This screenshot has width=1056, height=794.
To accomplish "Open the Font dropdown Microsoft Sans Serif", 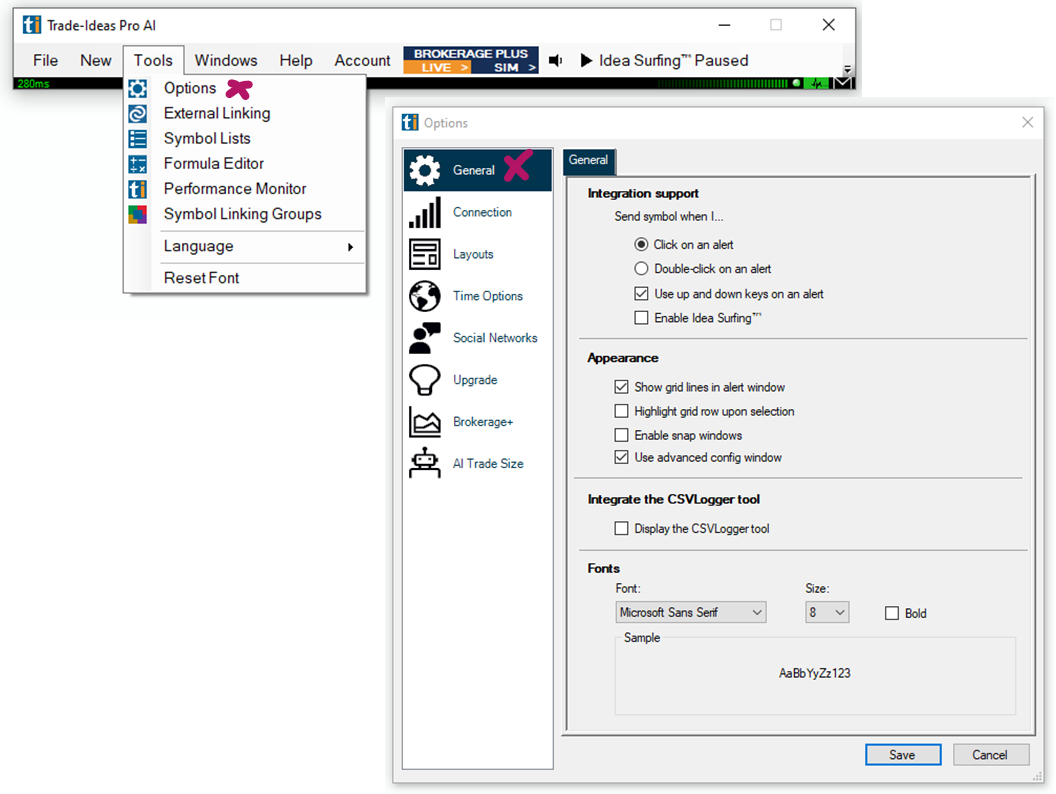I will point(691,613).
